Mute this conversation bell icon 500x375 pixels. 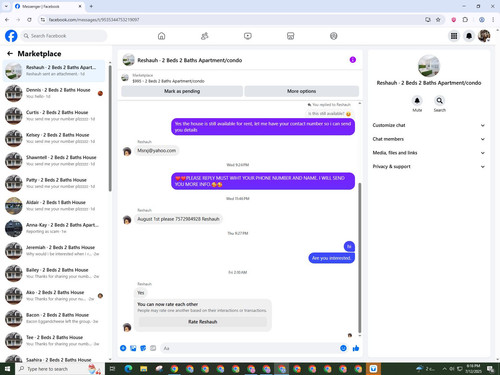pyautogui.click(x=417, y=100)
